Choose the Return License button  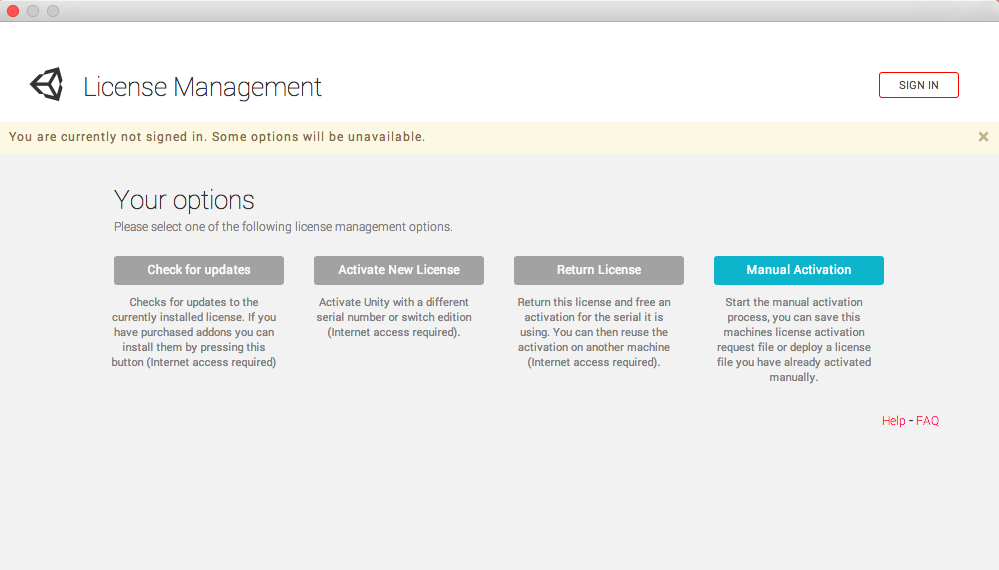tap(599, 270)
